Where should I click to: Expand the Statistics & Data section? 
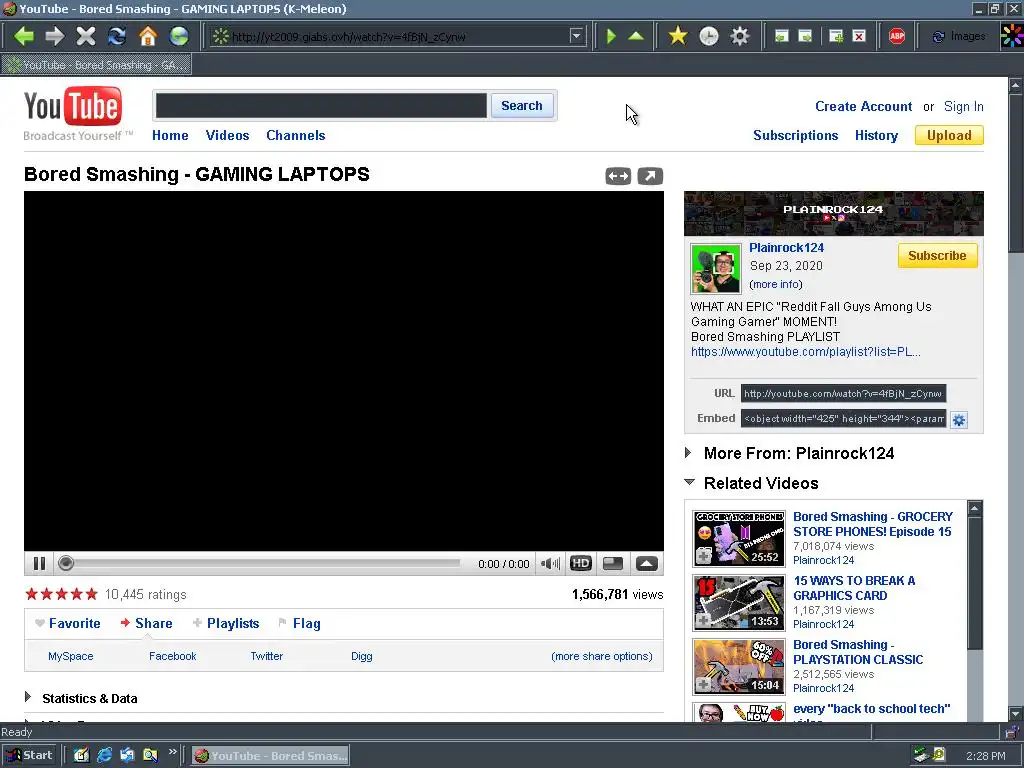point(81,698)
